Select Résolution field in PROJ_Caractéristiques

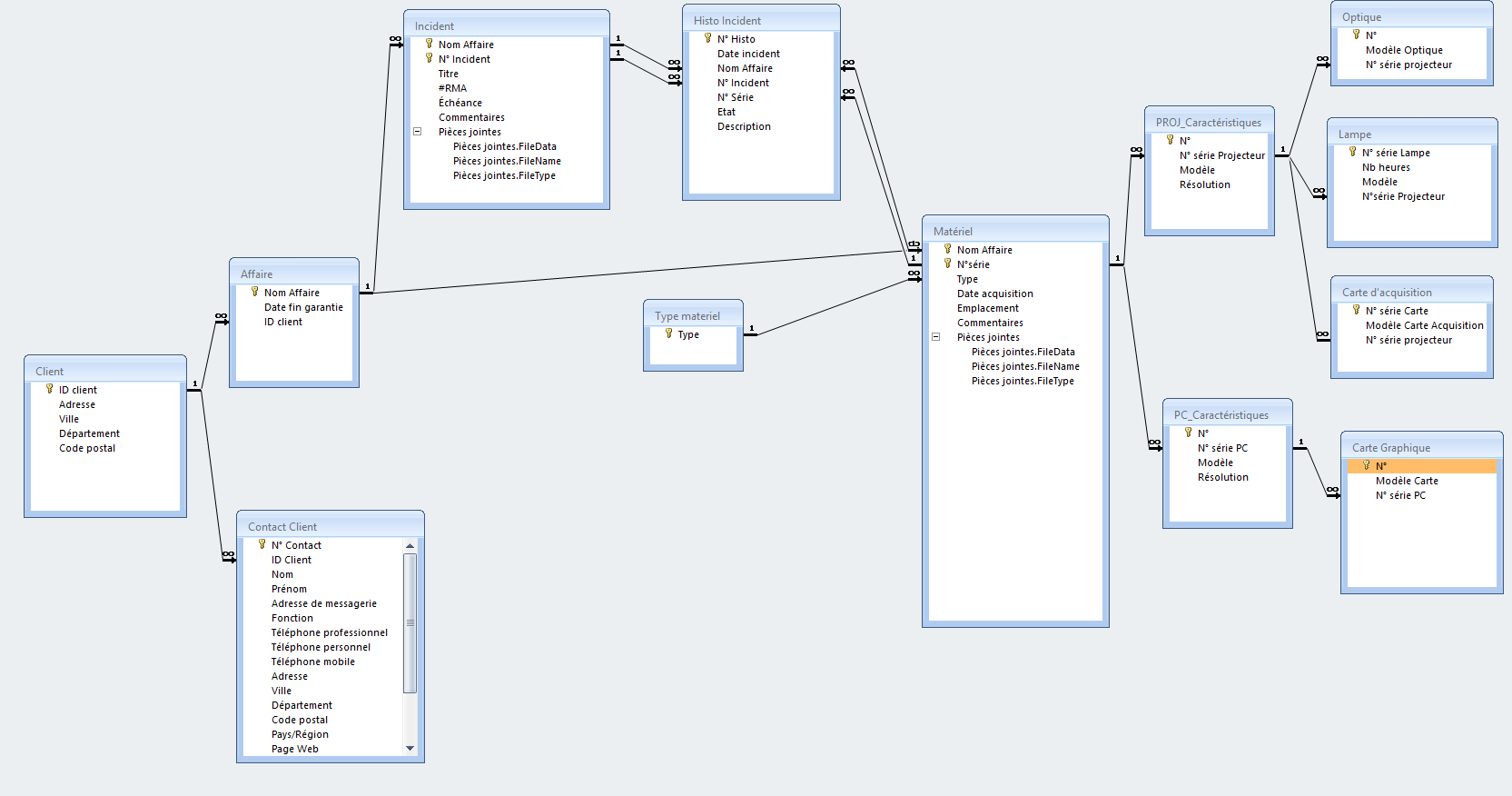(1204, 184)
